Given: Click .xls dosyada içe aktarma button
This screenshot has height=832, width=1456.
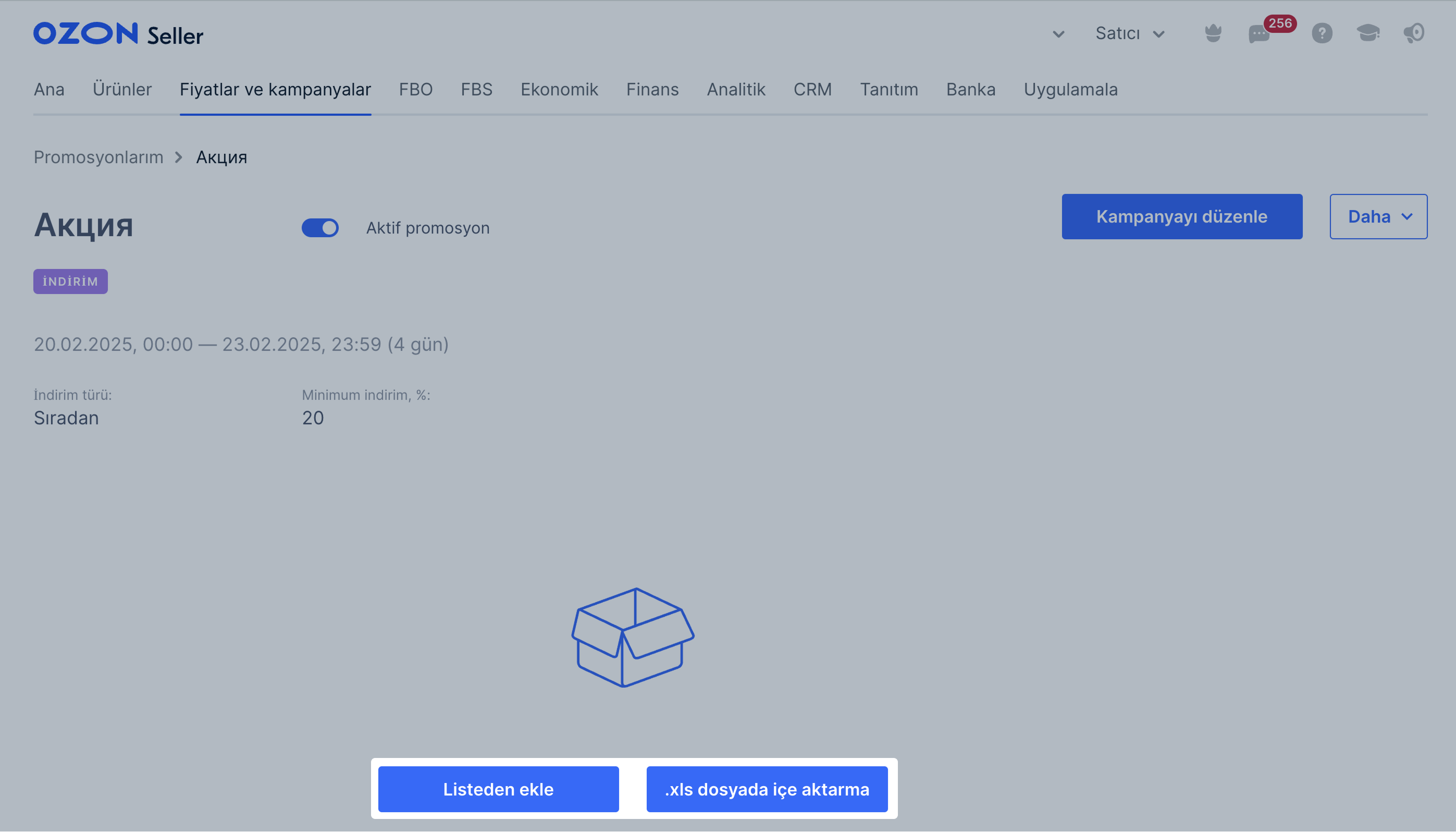Looking at the screenshot, I should click(x=767, y=789).
